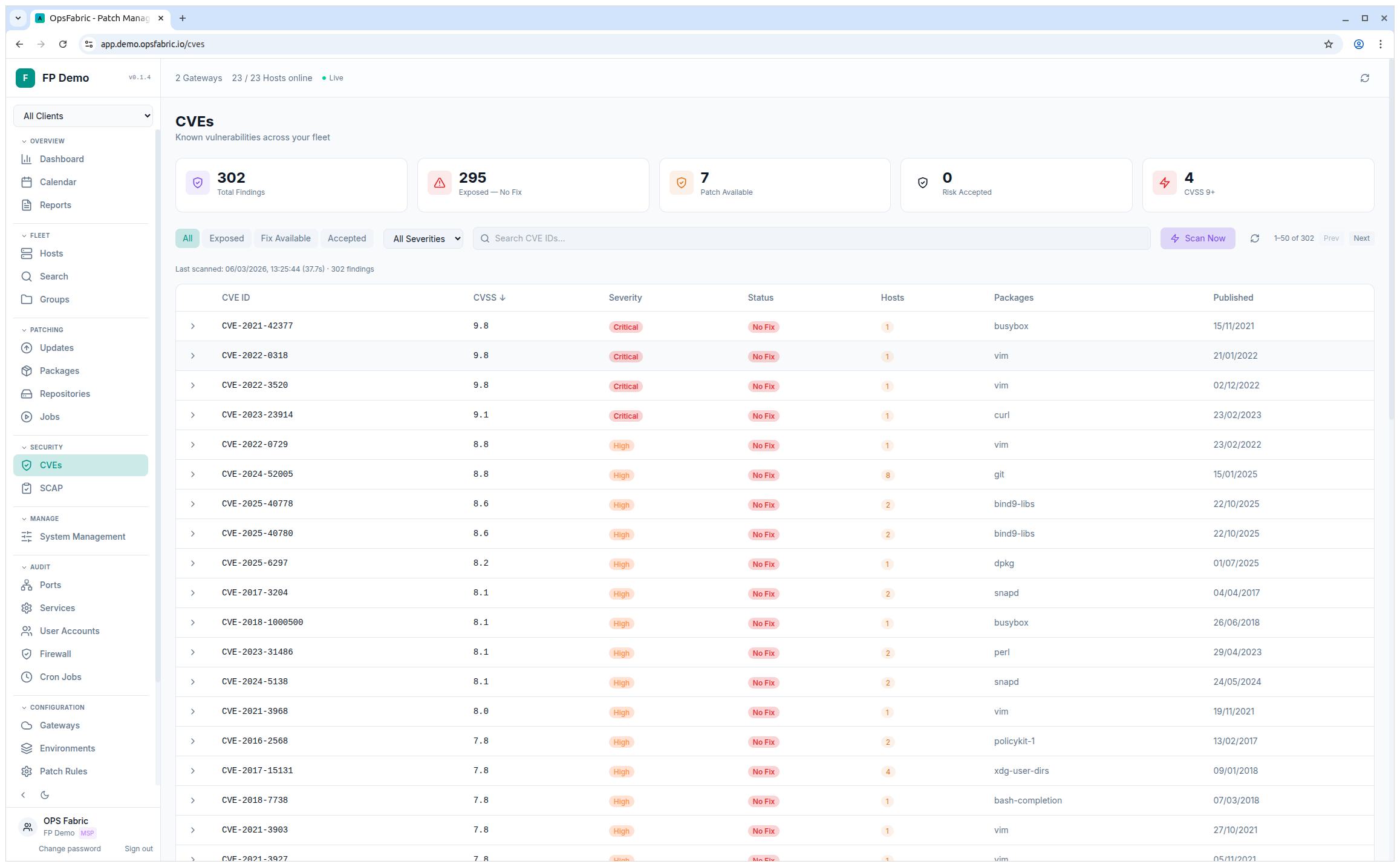Click the Sign out link
1400x867 pixels.
click(x=138, y=848)
